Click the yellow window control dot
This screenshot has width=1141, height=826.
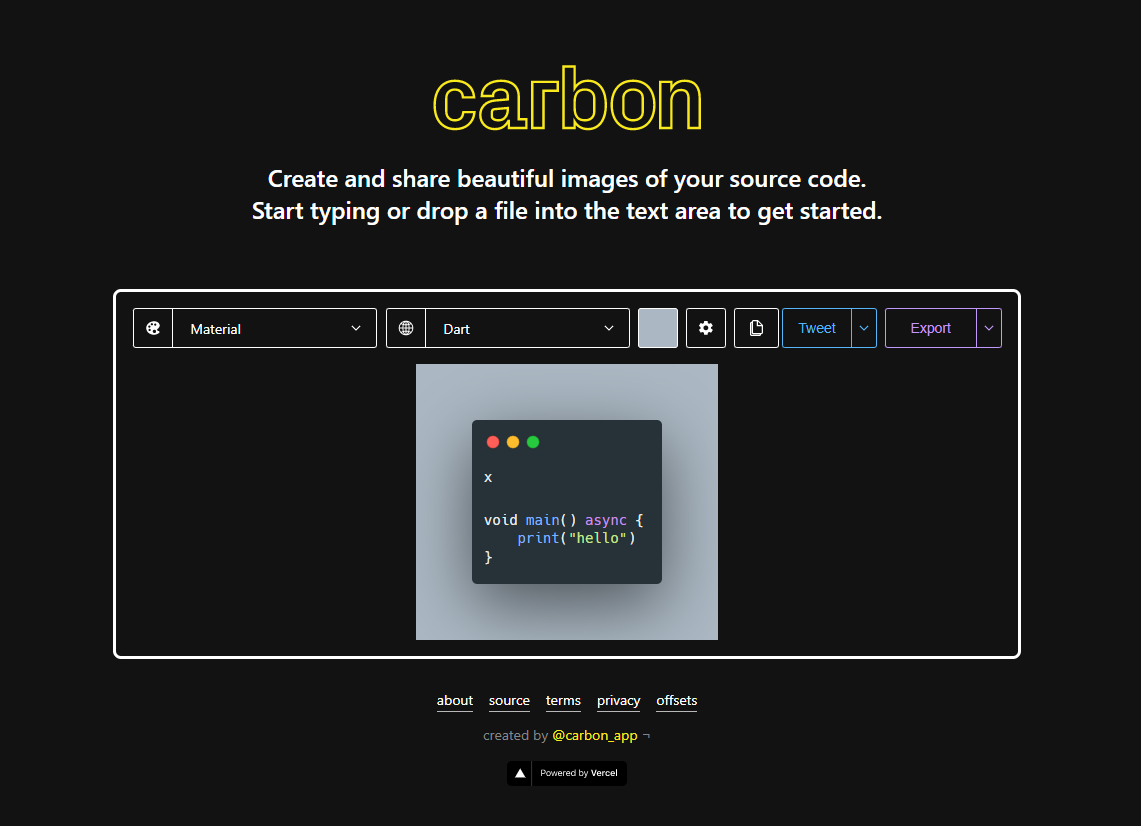coord(513,442)
